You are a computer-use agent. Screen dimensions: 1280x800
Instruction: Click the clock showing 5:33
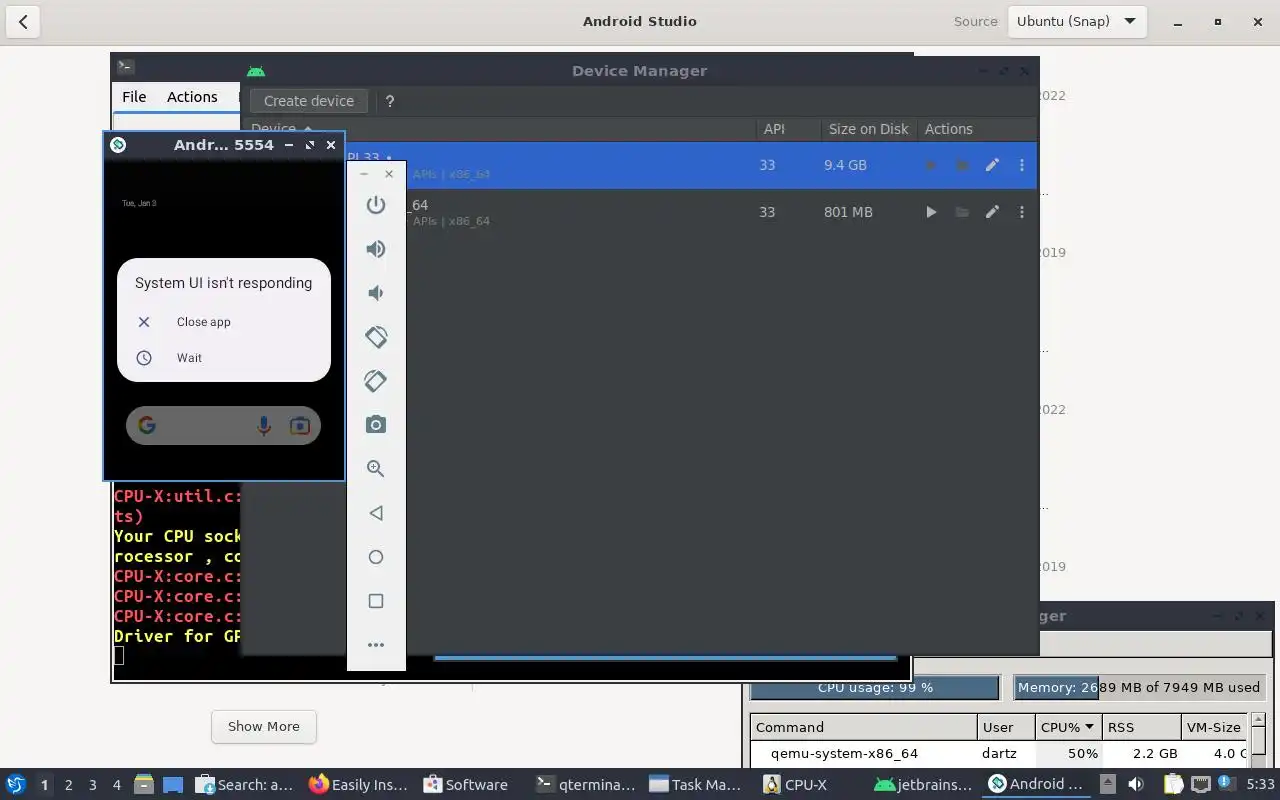1260,785
